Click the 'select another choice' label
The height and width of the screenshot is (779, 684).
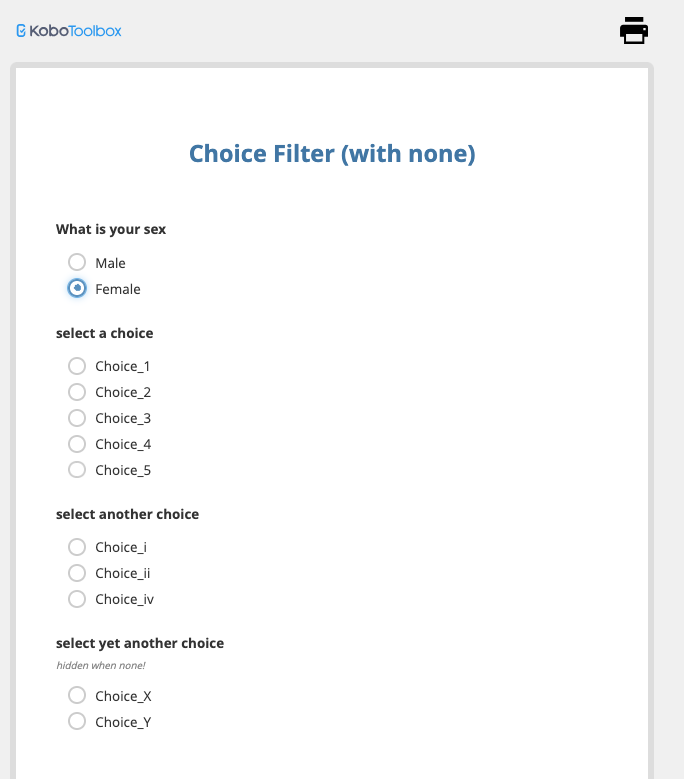[127, 514]
